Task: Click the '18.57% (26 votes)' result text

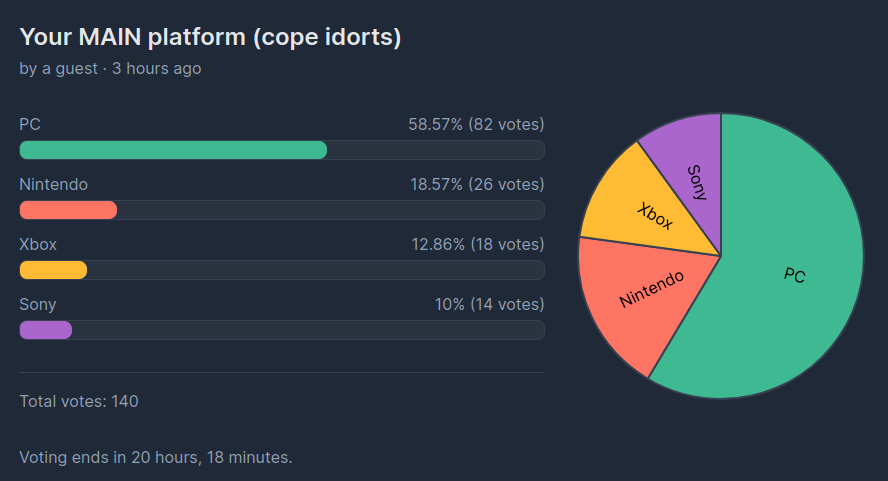Action: (477, 184)
